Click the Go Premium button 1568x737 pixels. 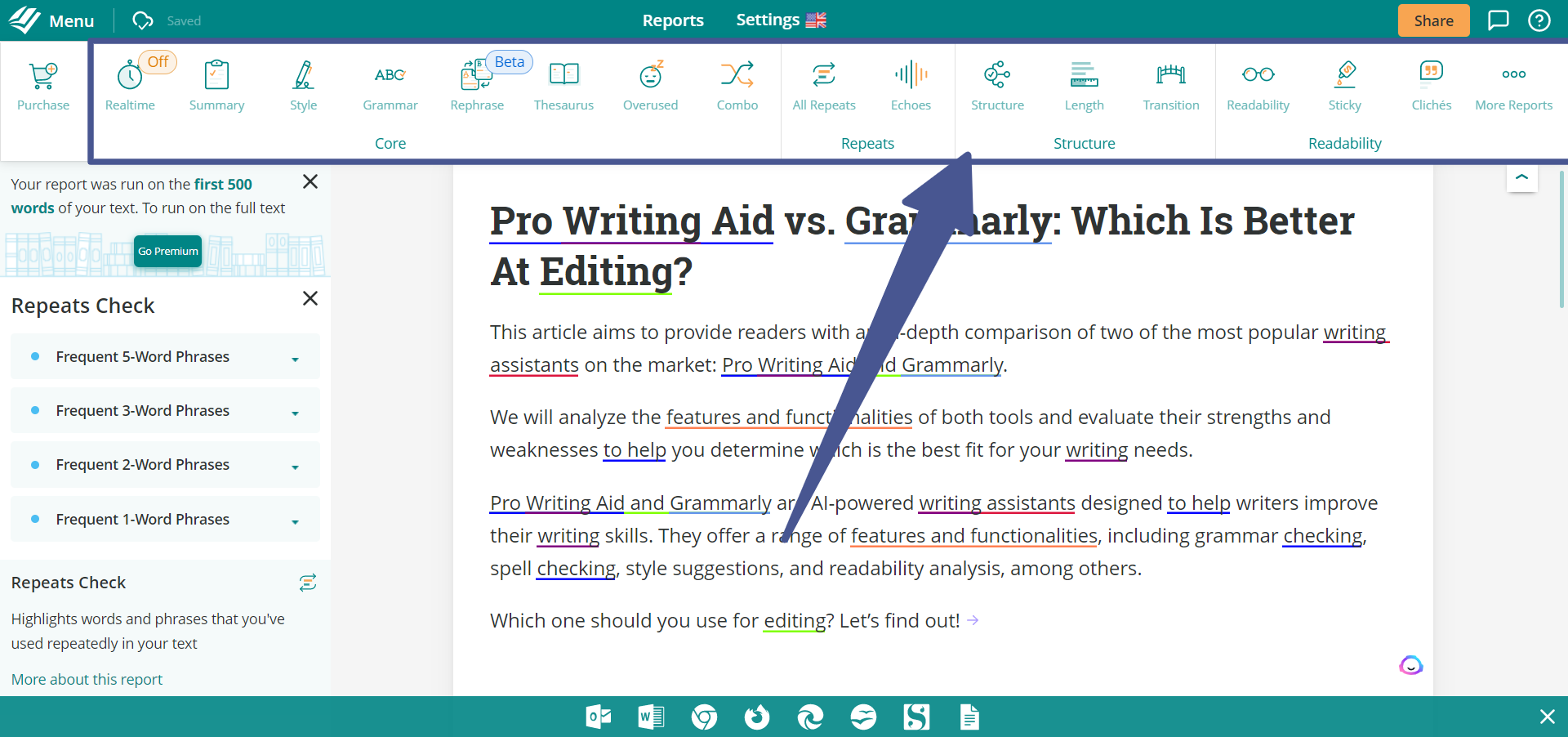click(167, 251)
